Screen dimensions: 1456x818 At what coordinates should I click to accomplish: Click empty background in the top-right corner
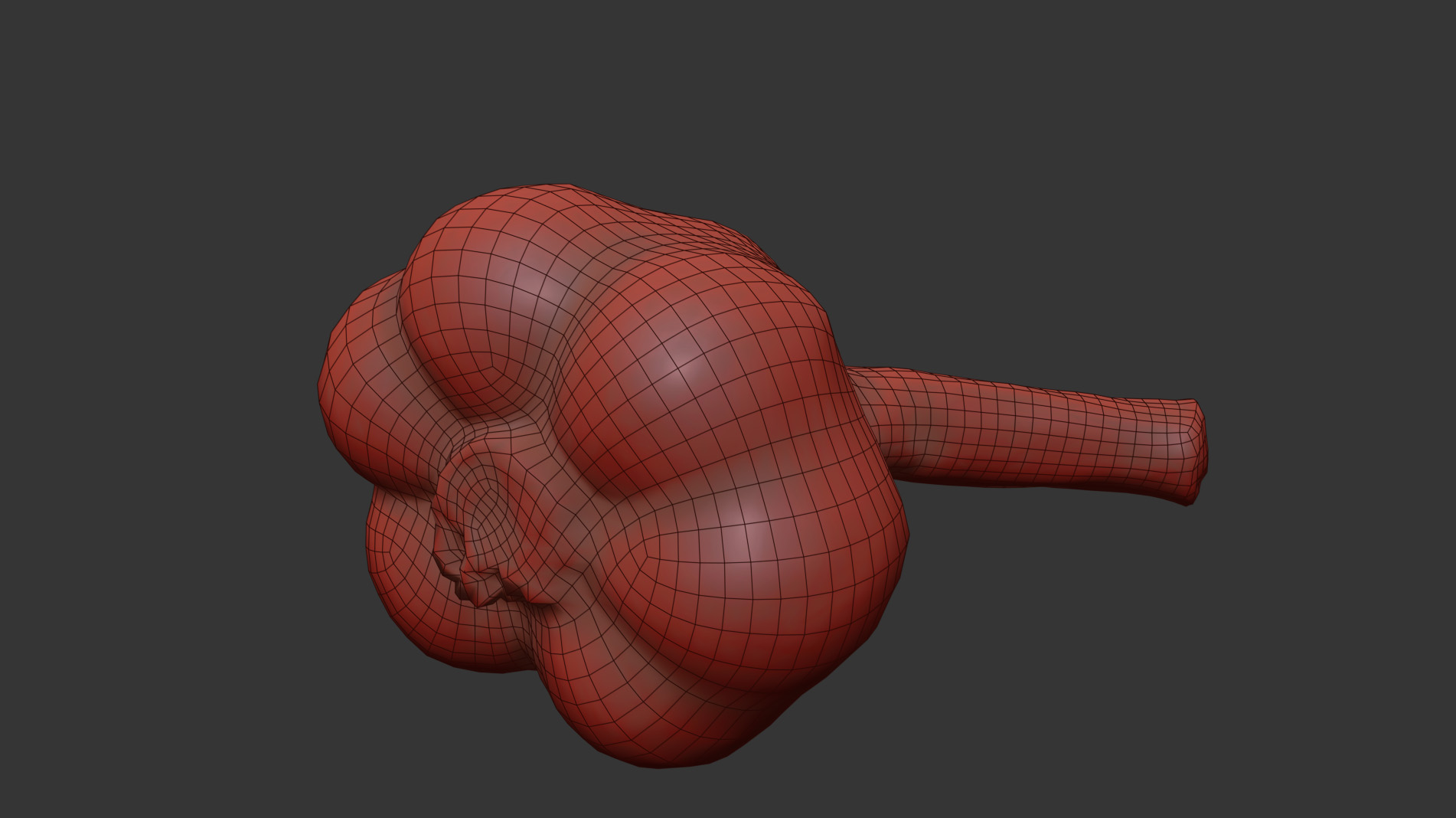coord(1378,61)
